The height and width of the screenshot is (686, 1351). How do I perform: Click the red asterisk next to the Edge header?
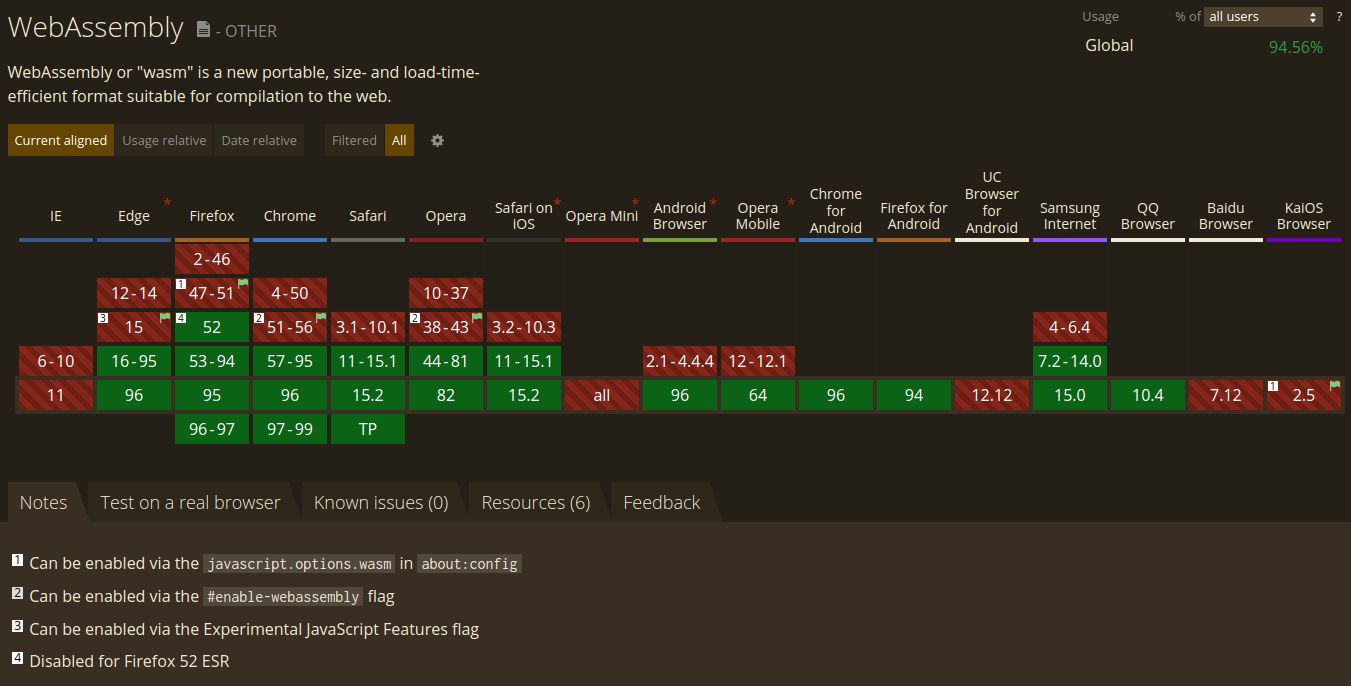coord(167,203)
